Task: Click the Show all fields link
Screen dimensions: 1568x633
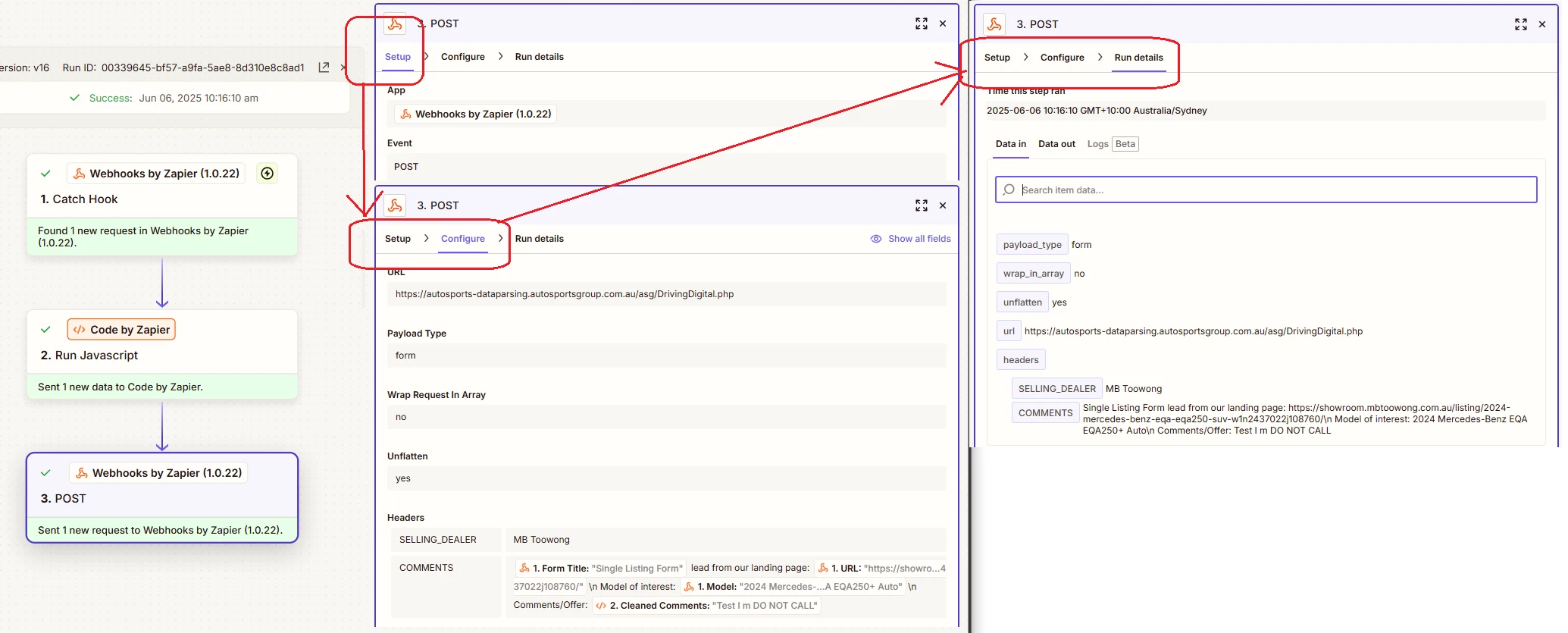Action: [919, 239]
